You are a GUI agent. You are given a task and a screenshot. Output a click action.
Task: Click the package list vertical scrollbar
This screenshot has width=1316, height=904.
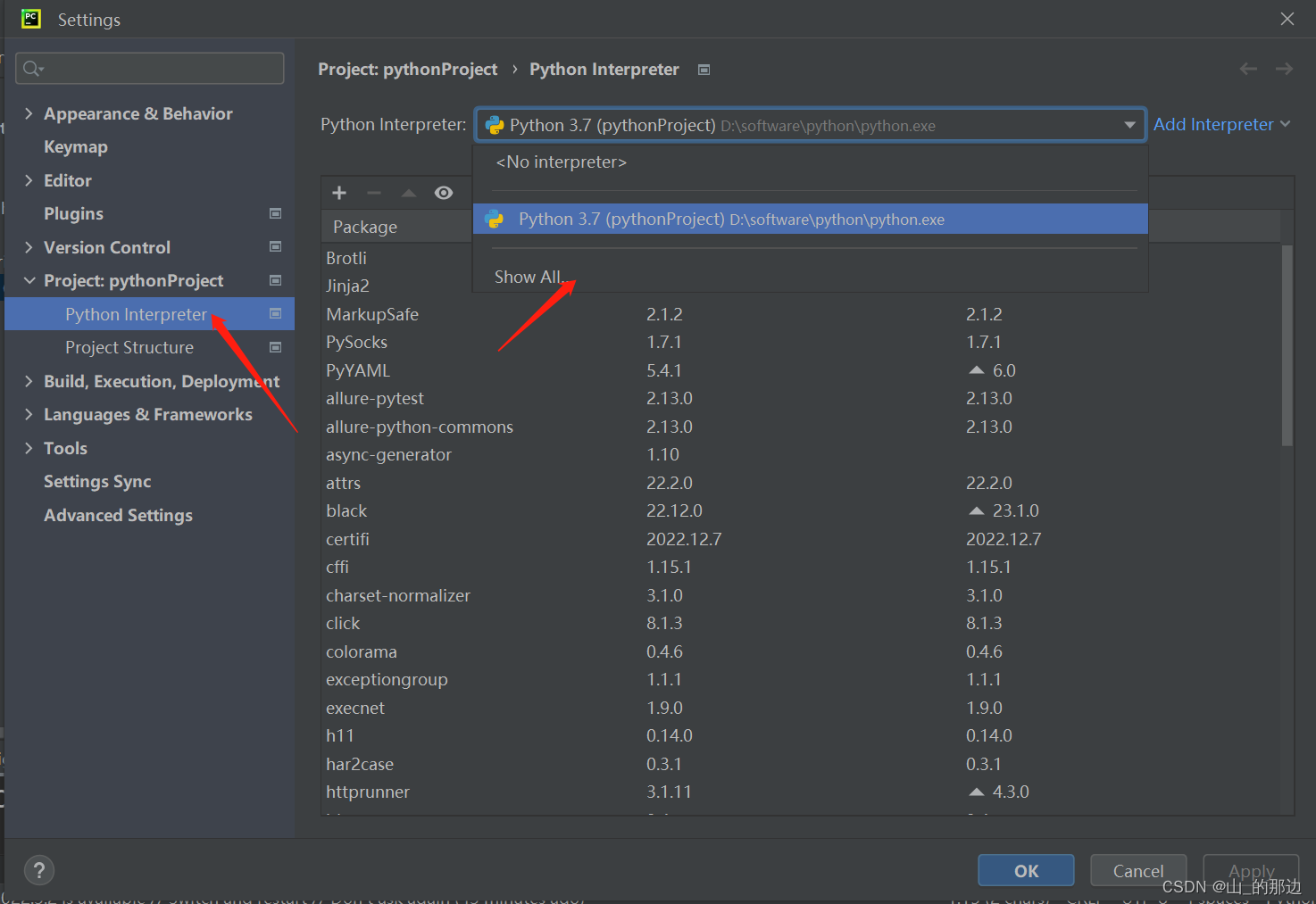point(1287,345)
